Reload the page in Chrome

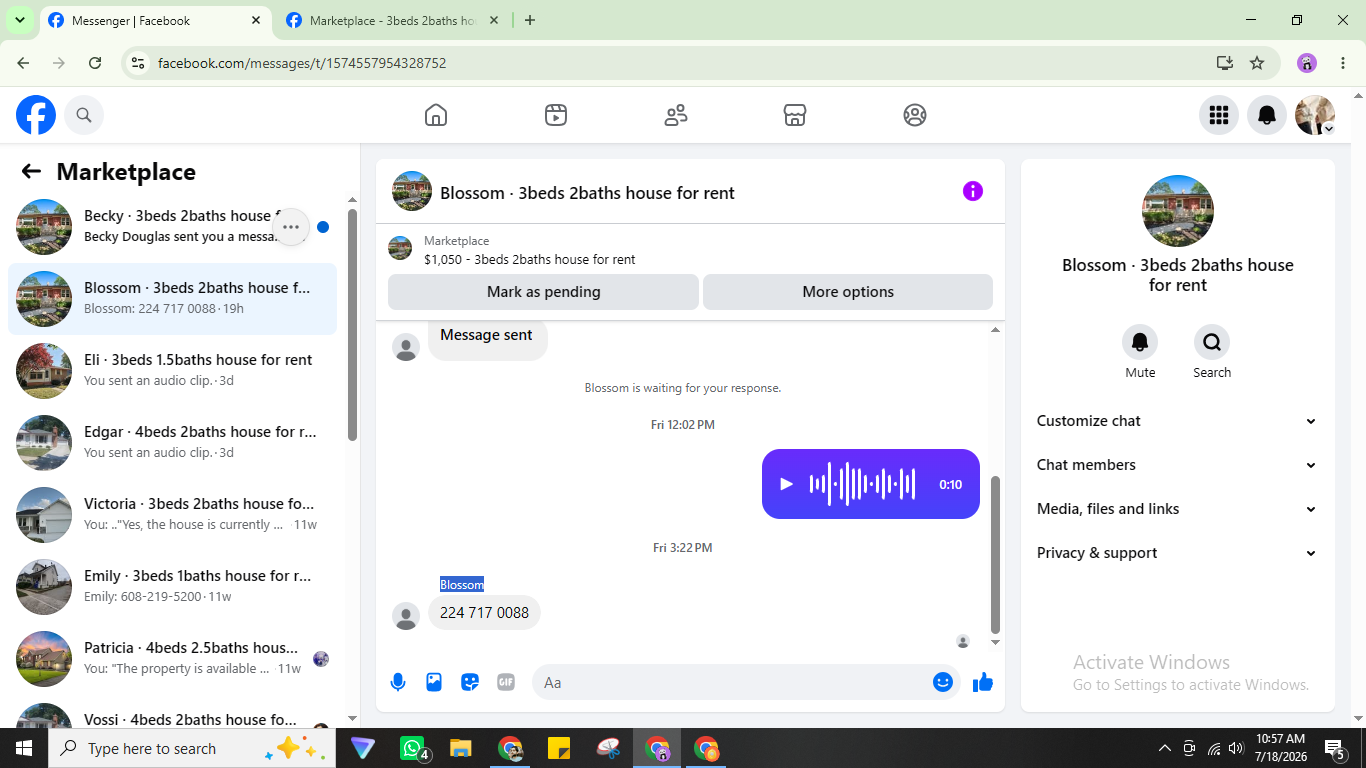pos(95,63)
